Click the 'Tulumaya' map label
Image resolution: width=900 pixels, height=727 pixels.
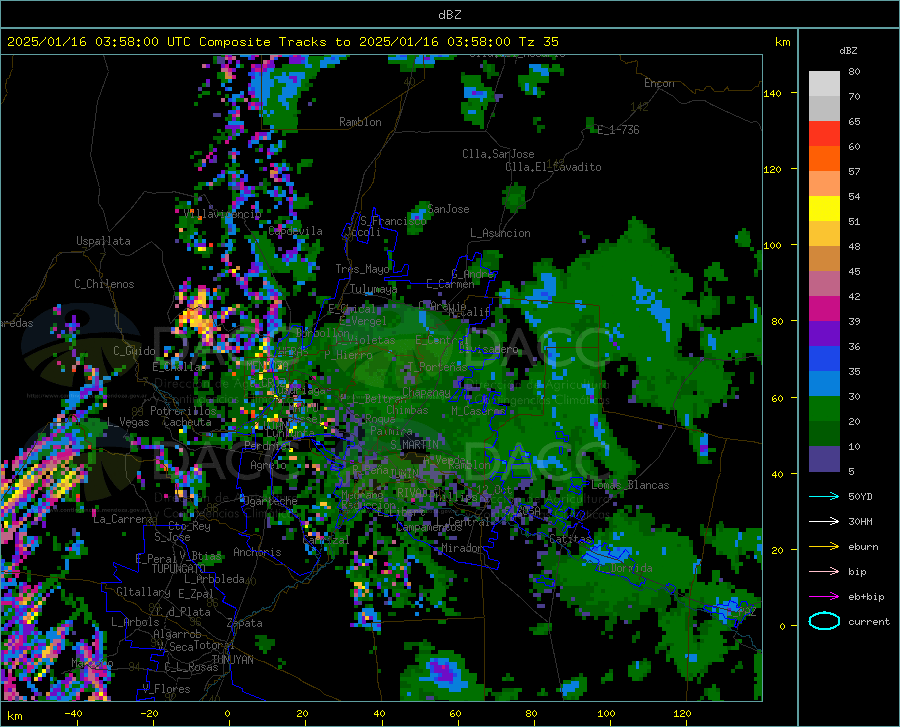coord(373,289)
